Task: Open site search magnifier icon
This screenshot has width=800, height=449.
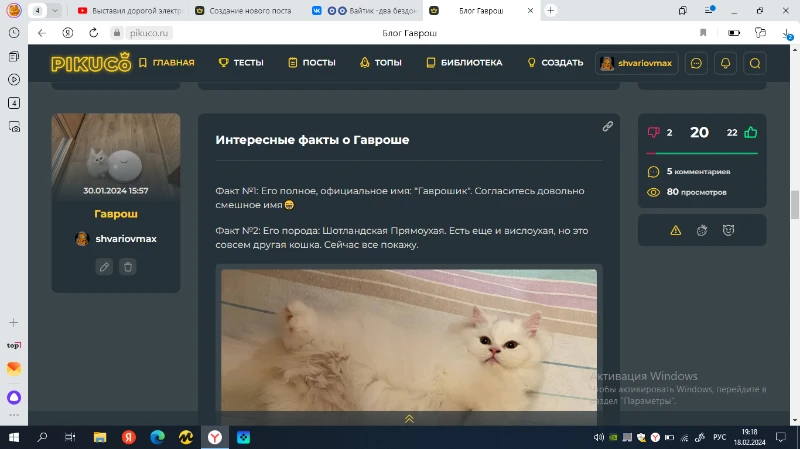Action: tap(755, 63)
